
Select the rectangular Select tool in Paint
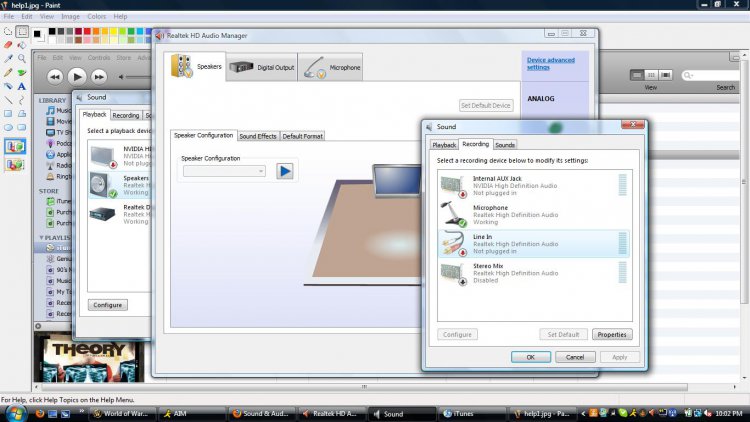click(22, 32)
